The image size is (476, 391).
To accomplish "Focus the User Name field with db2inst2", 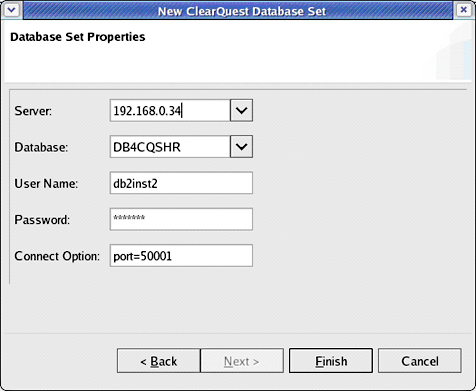I will (x=181, y=183).
